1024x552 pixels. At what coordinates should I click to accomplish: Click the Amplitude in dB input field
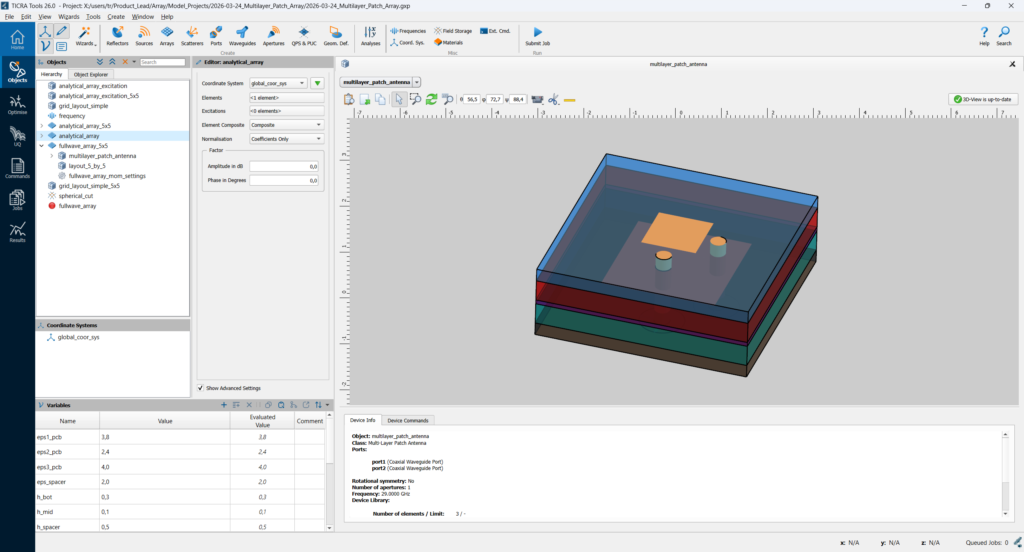tap(284, 166)
